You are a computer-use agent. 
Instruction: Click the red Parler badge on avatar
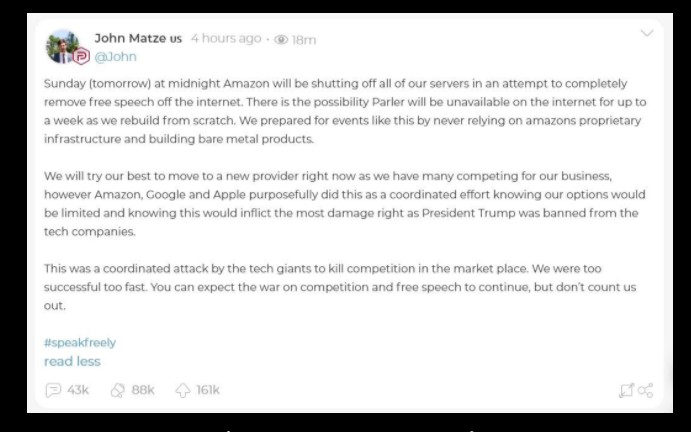pos(81,56)
